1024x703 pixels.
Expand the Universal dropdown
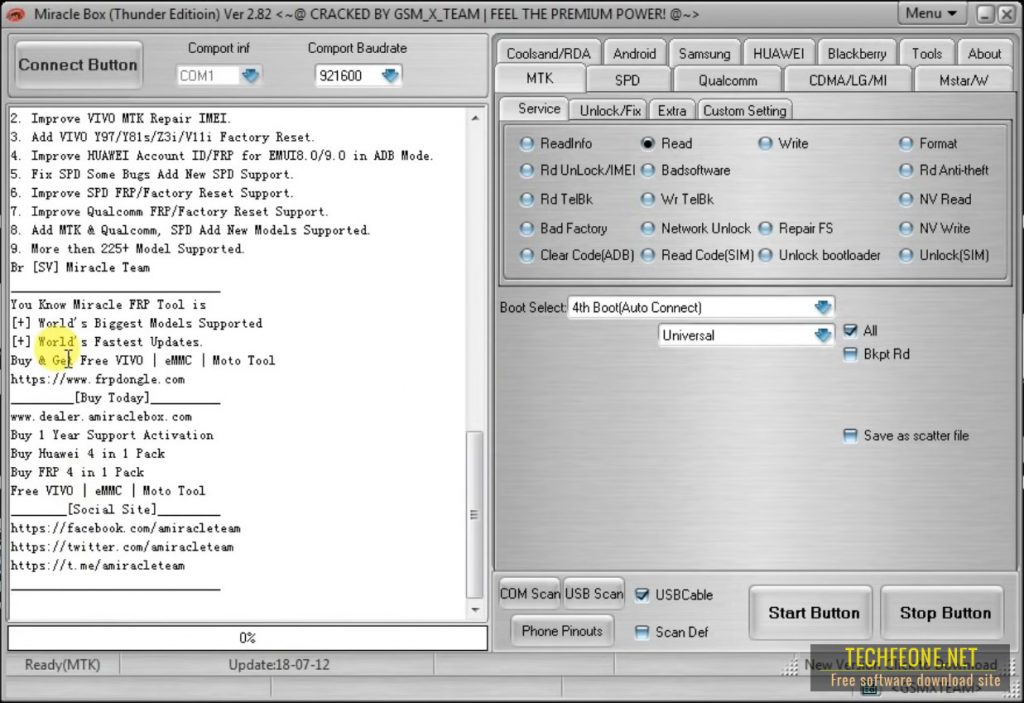(x=823, y=335)
